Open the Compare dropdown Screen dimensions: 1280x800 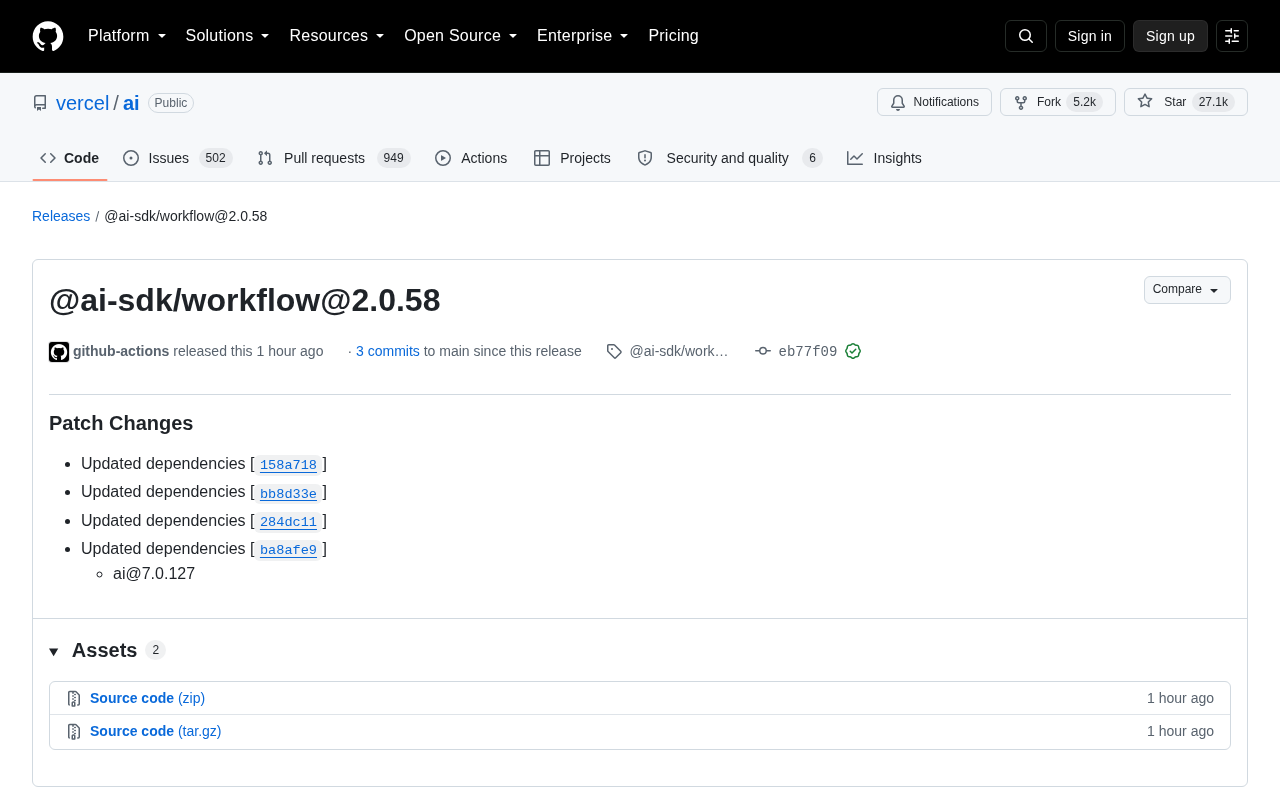pos(1187,290)
